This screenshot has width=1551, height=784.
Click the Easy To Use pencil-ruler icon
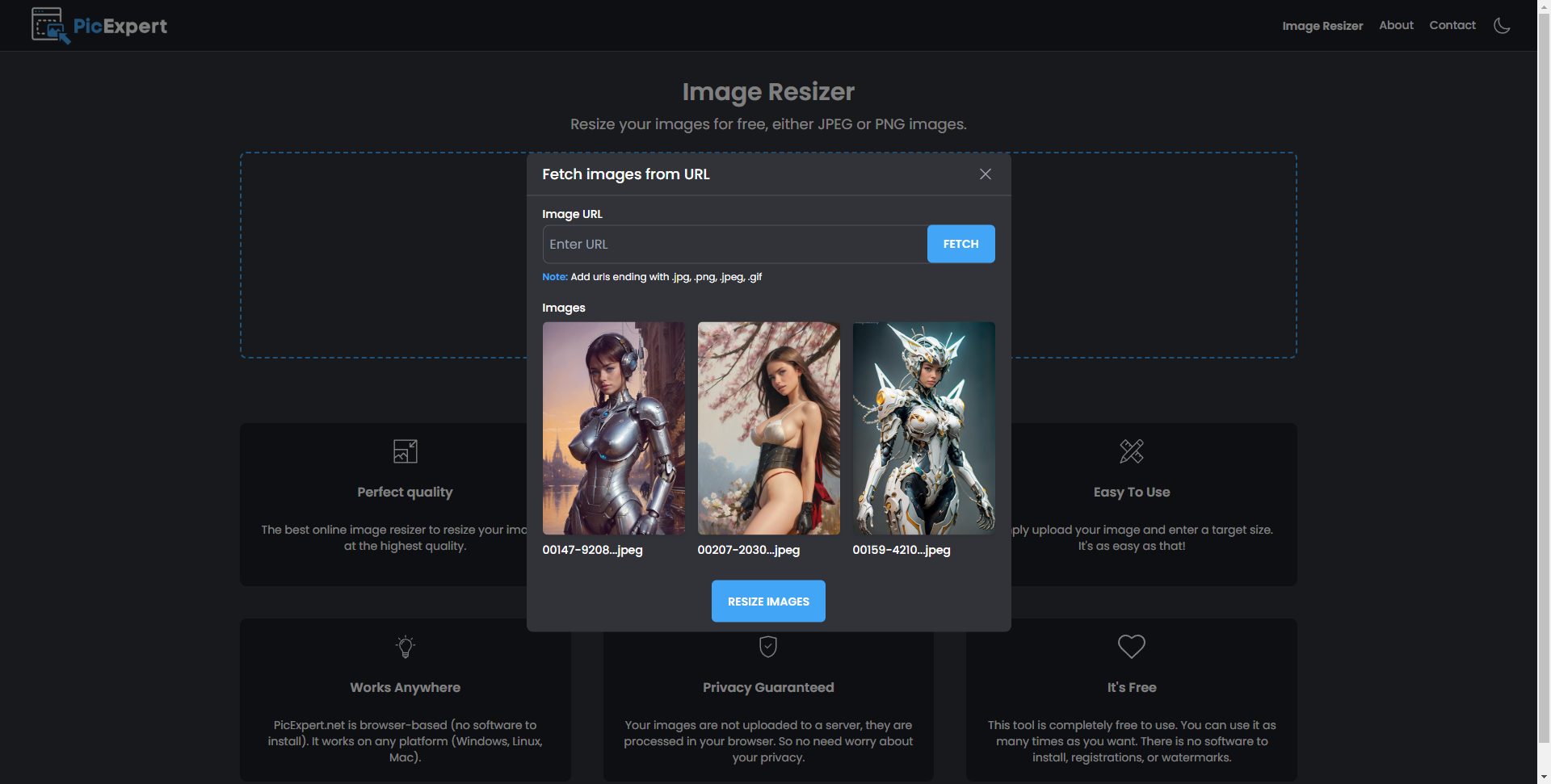[1132, 451]
